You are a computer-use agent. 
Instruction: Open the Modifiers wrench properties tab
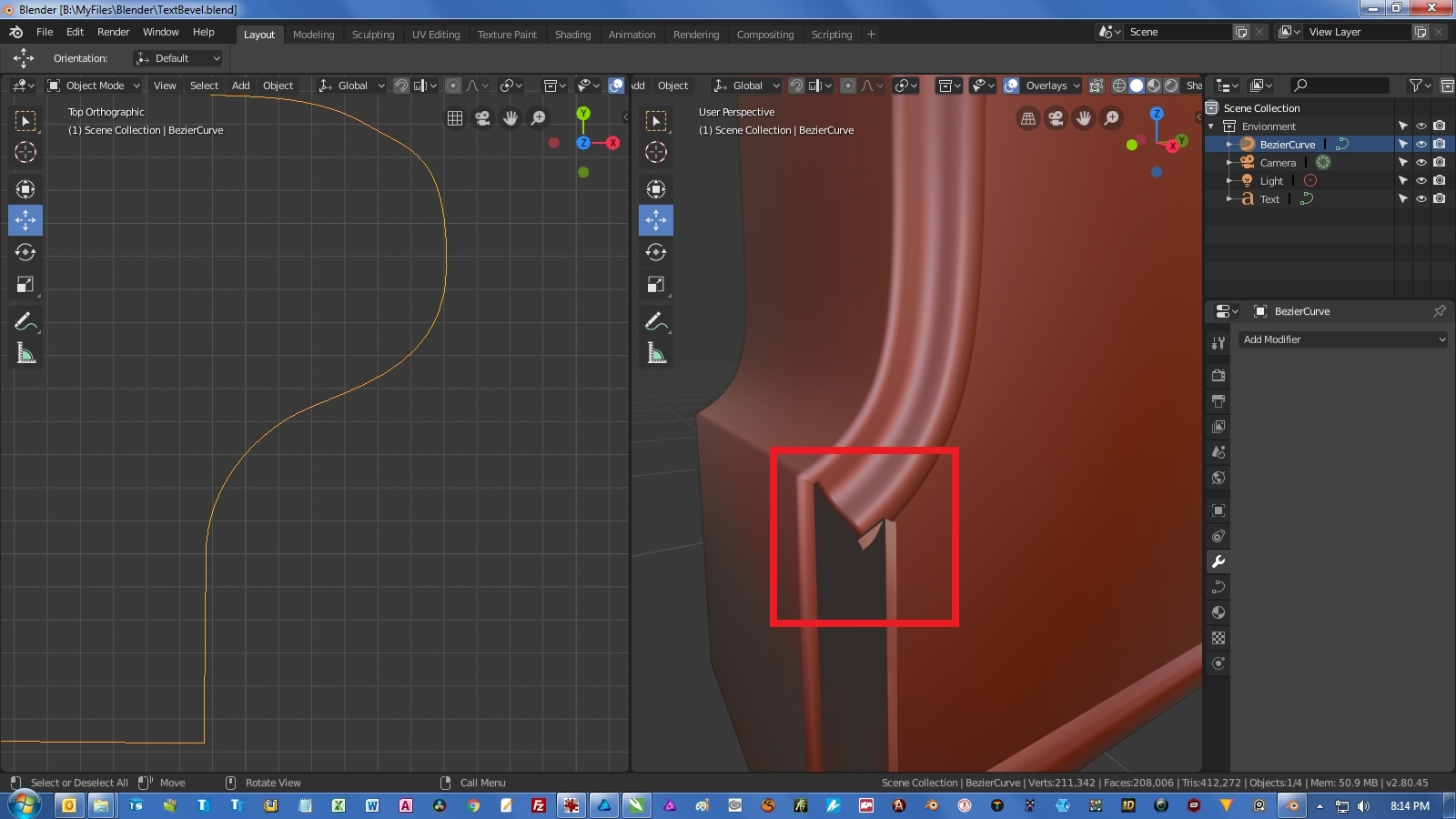click(1218, 561)
